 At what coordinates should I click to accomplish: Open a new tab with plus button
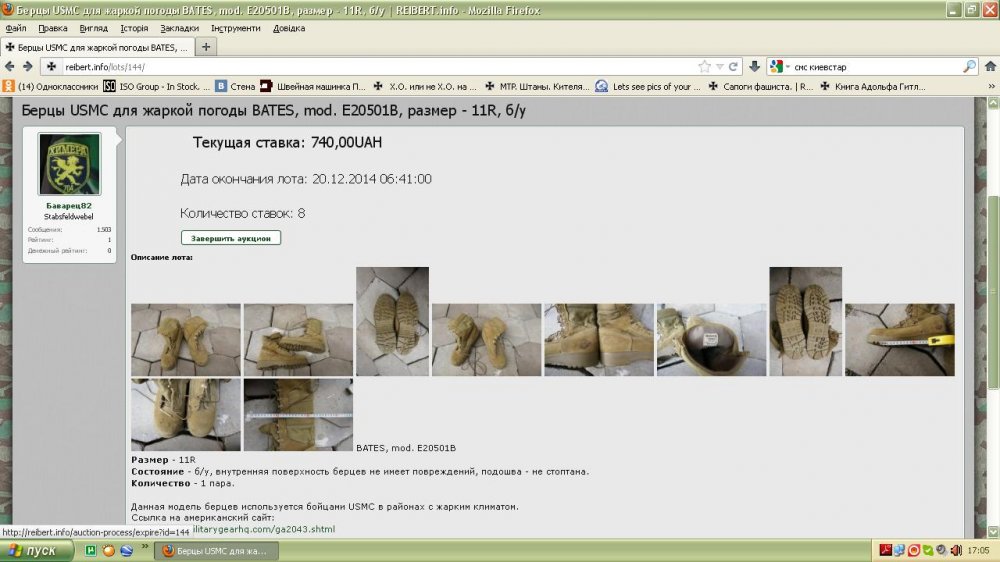[x=206, y=47]
